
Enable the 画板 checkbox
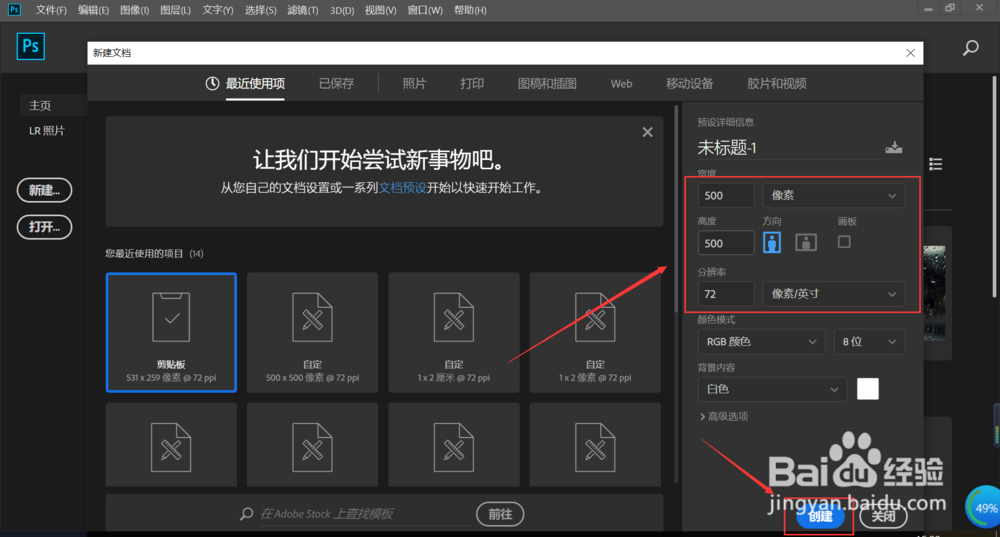click(844, 242)
